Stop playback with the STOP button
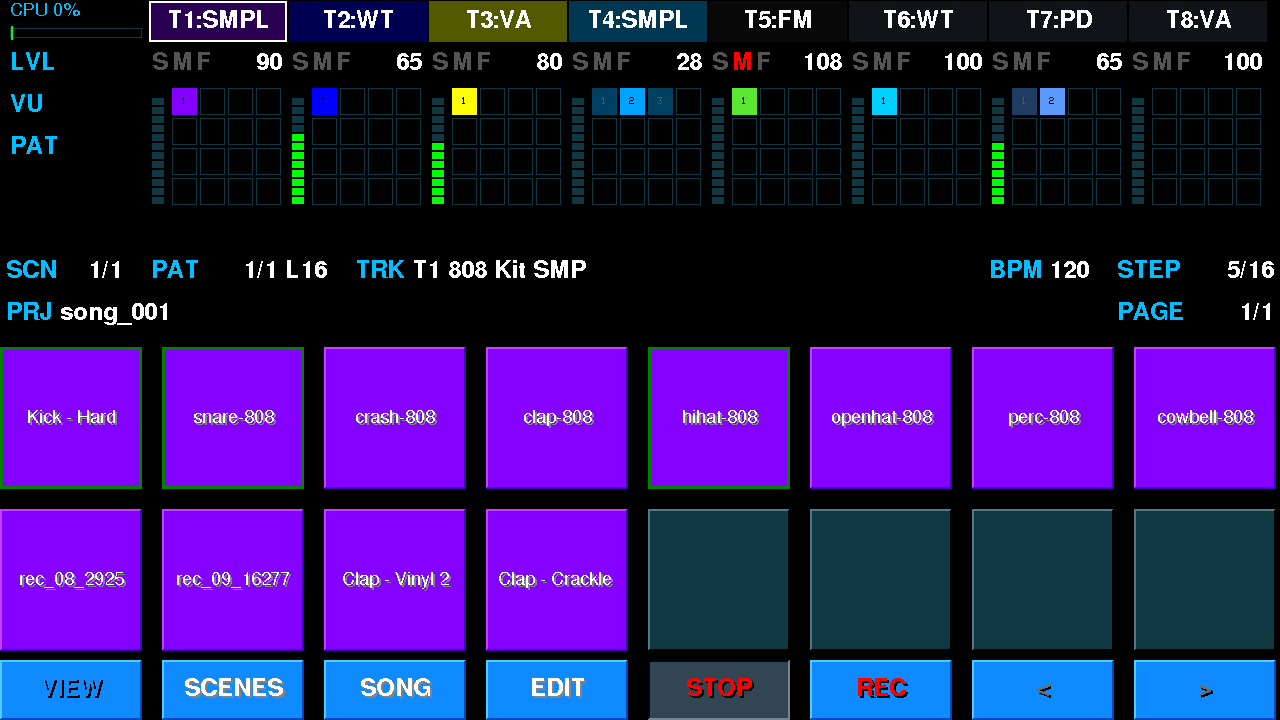The width and height of the screenshot is (1280, 720). pyautogui.click(x=719, y=689)
